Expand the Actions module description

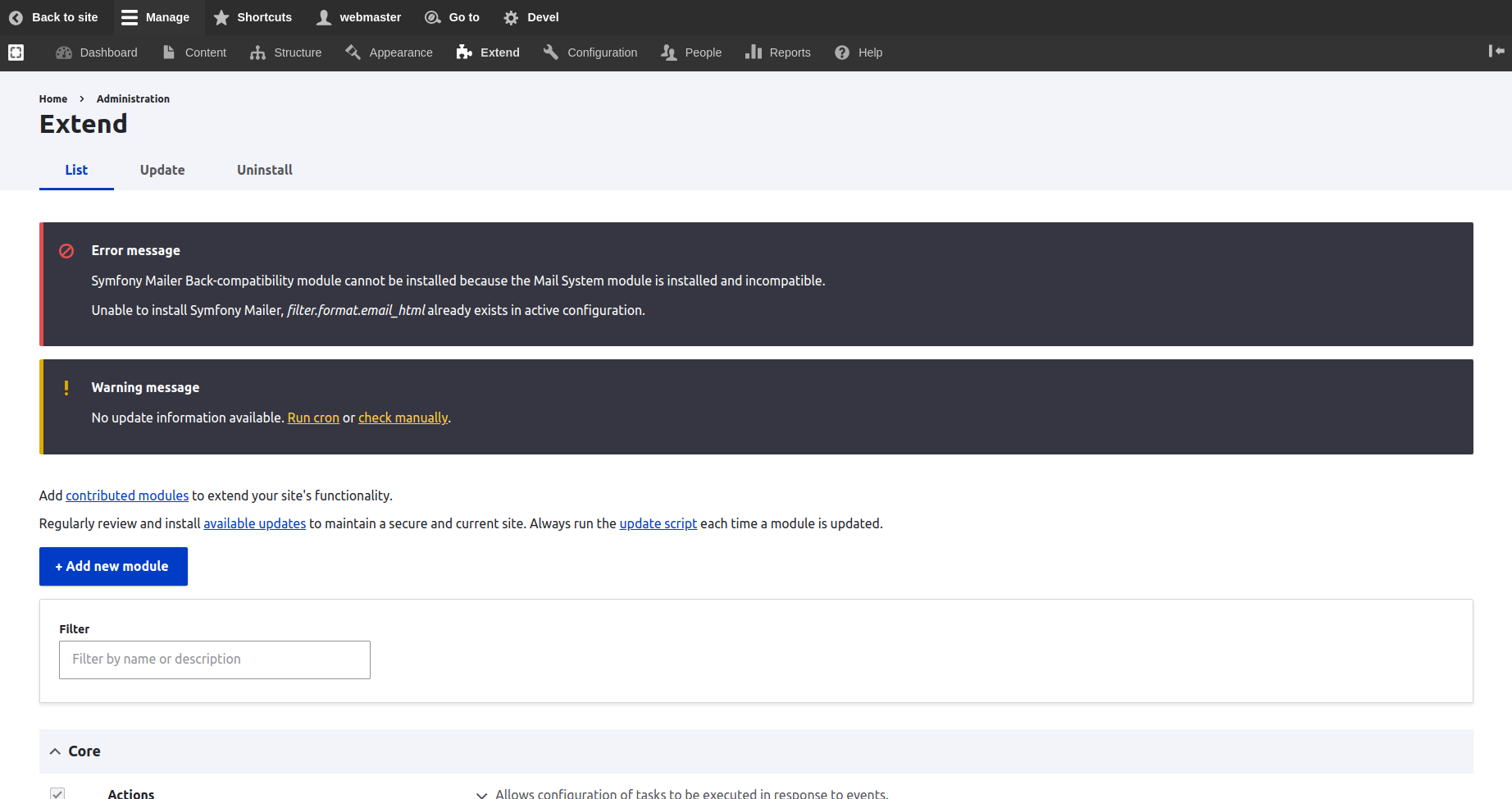482,794
